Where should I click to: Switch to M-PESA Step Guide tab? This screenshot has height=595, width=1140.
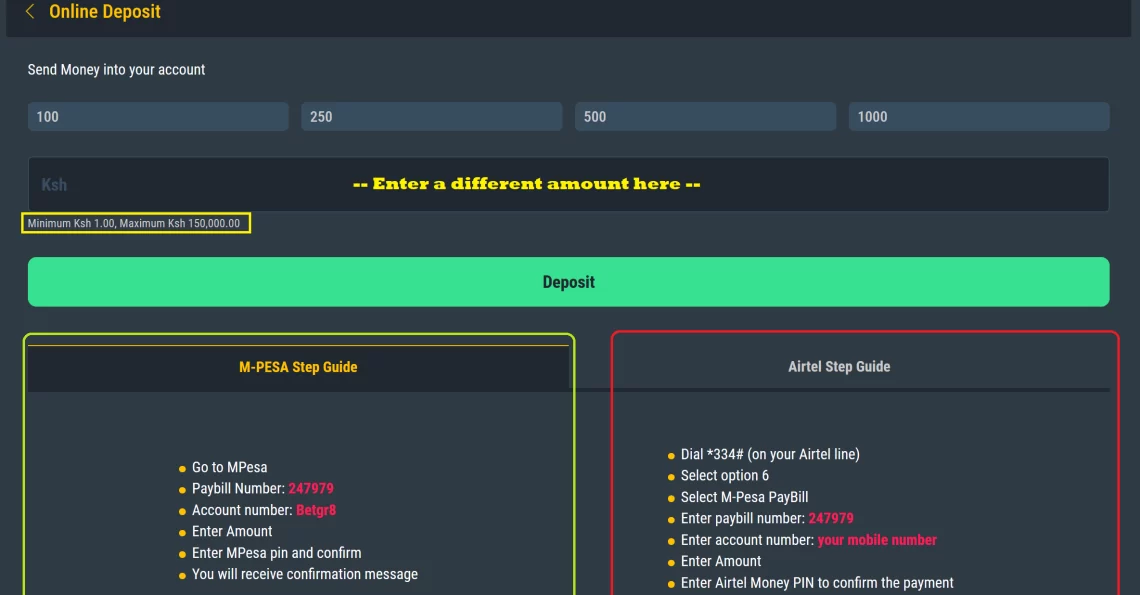pos(298,367)
